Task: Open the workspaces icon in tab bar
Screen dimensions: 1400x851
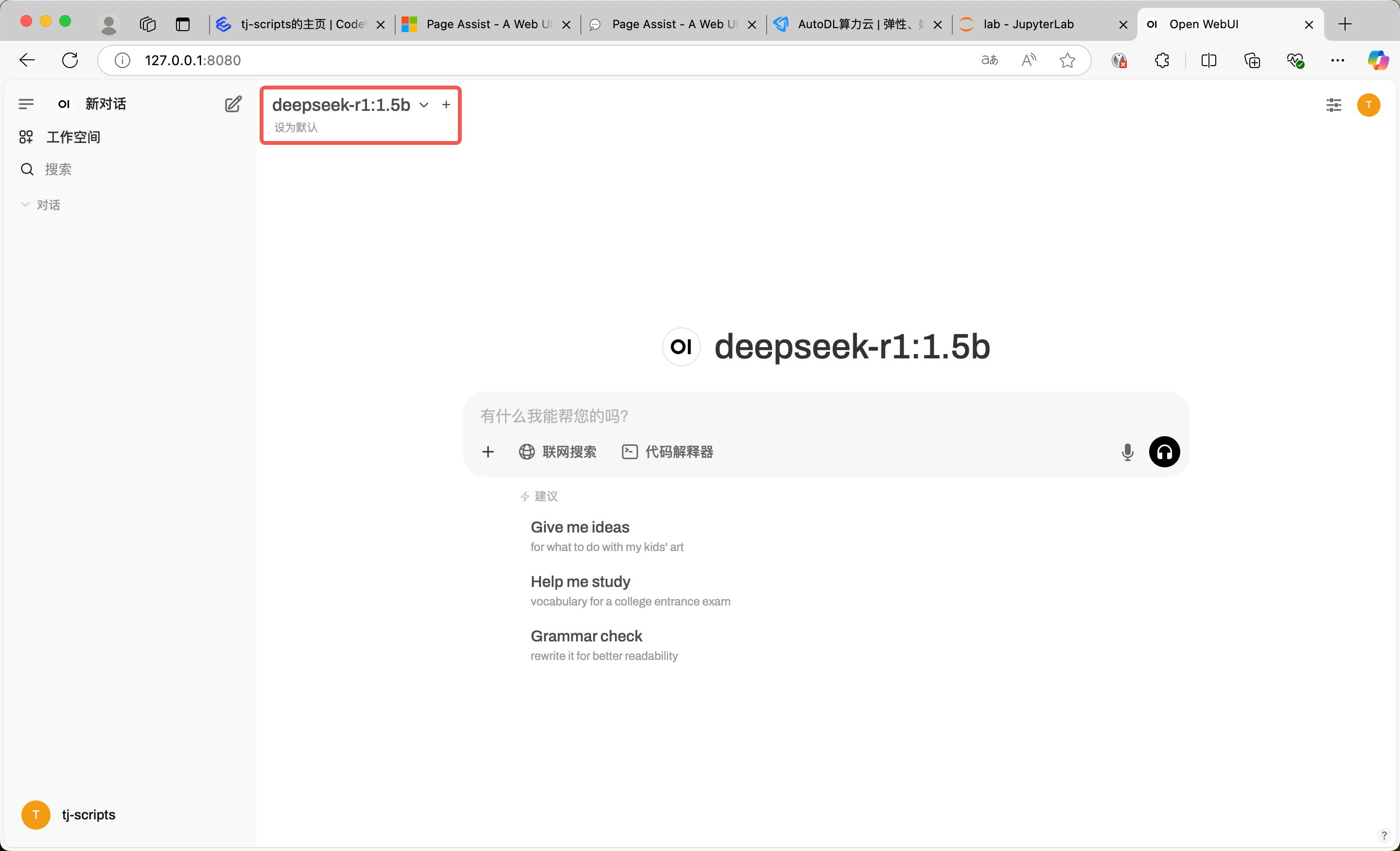Action: tap(147, 24)
